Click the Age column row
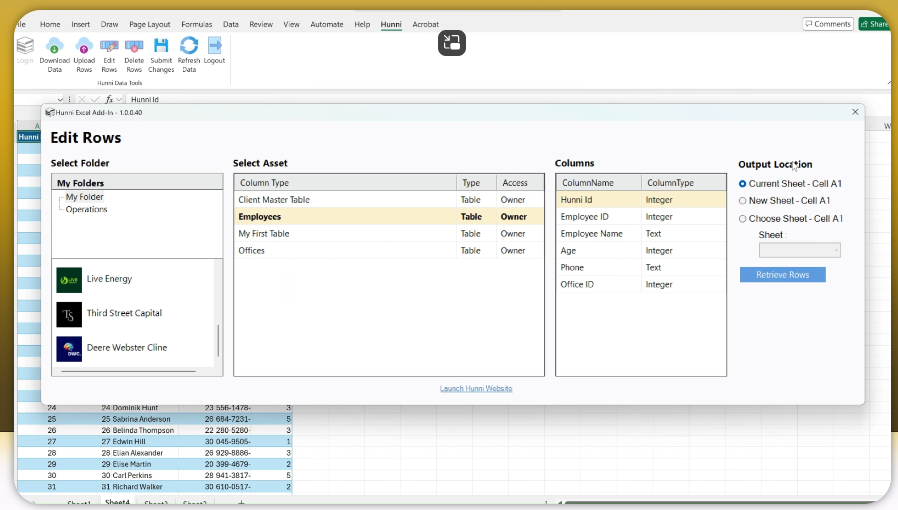This screenshot has height=510, width=898. (641, 251)
